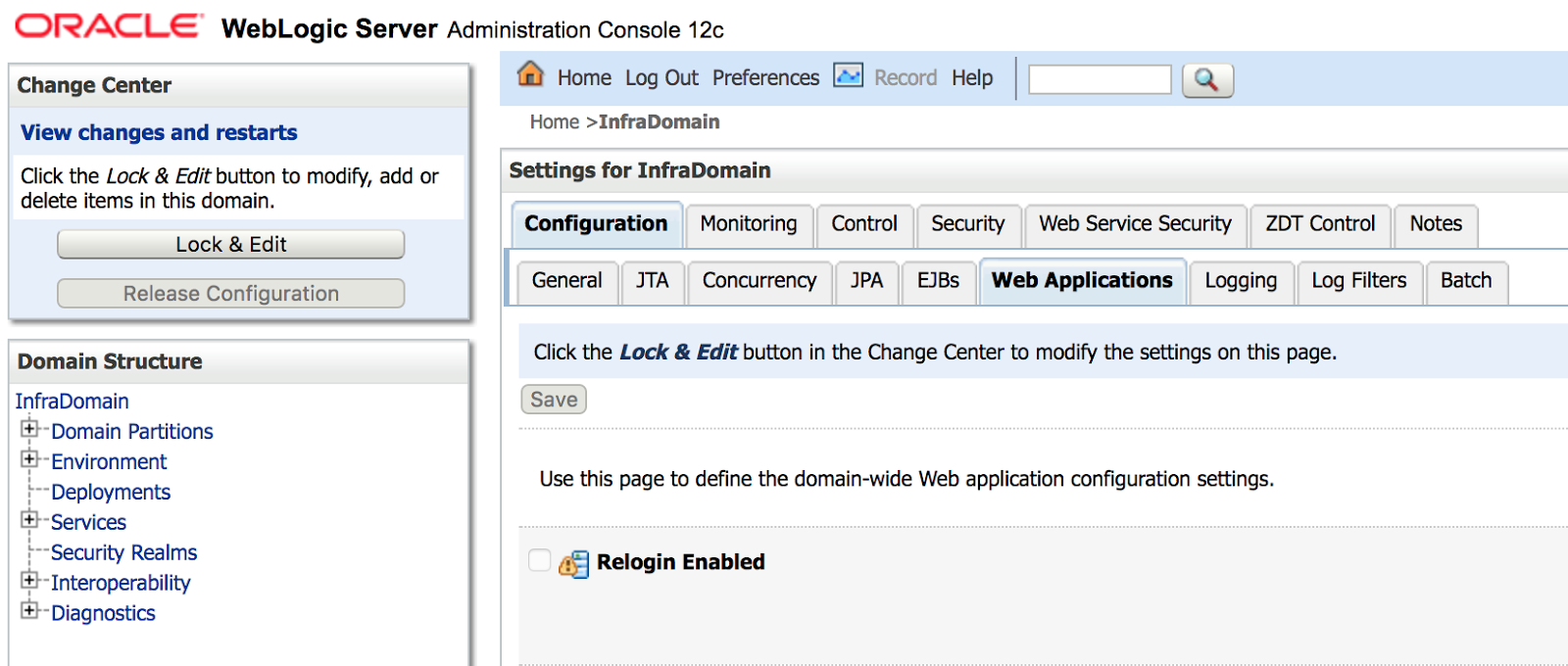1568x666 pixels.
Task: Click the Relogin Enabled warning icon
Action: (x=573, y=564)
